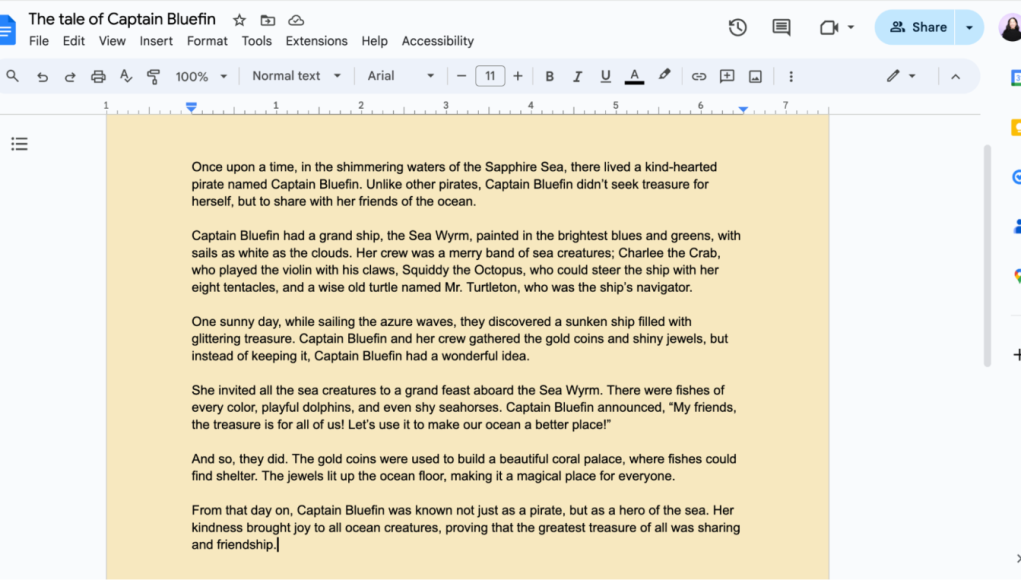Open the text color picker

pos(634,76)
